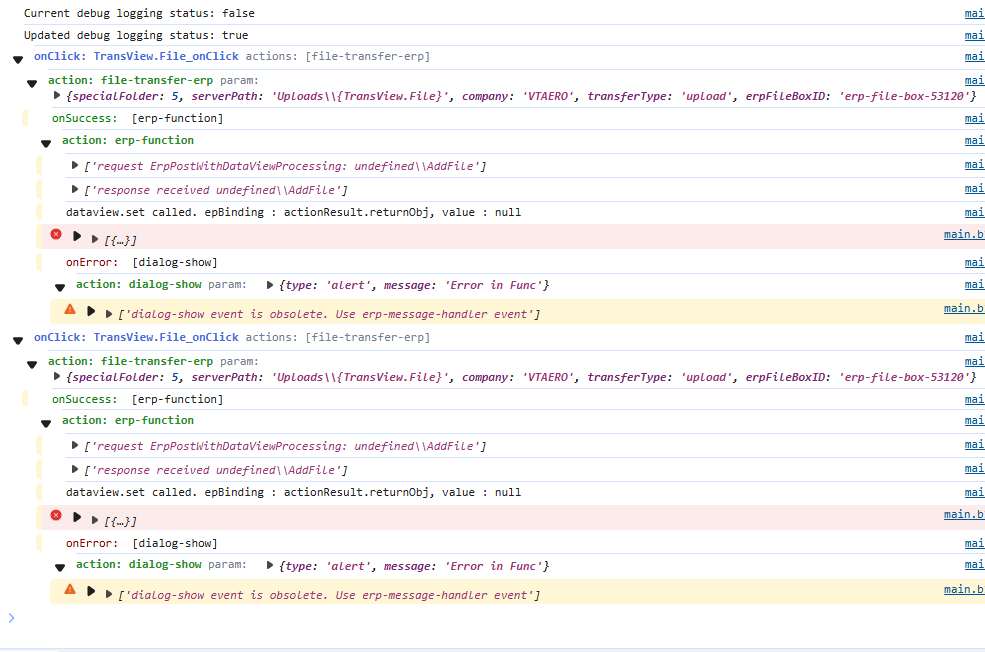
Task: Collapse the first onClick: TransView.File_onClick group
Action: [18, 59]
